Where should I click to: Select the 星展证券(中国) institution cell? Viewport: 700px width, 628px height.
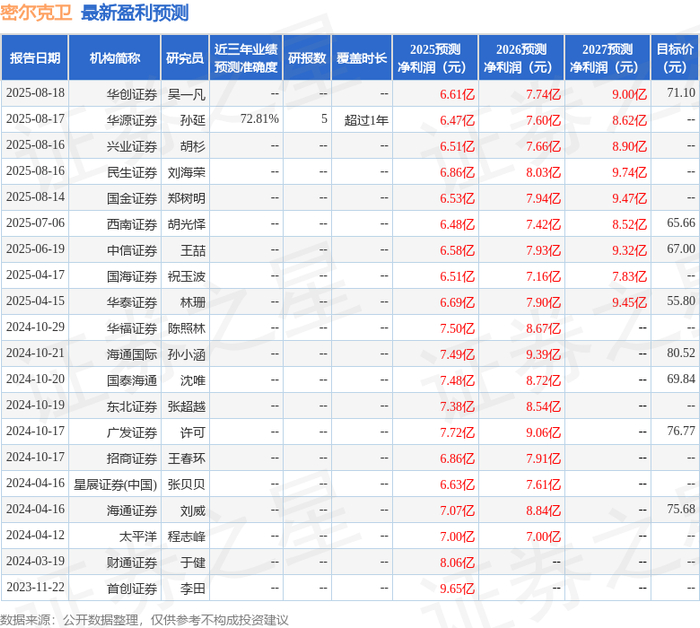click(115, 484)
